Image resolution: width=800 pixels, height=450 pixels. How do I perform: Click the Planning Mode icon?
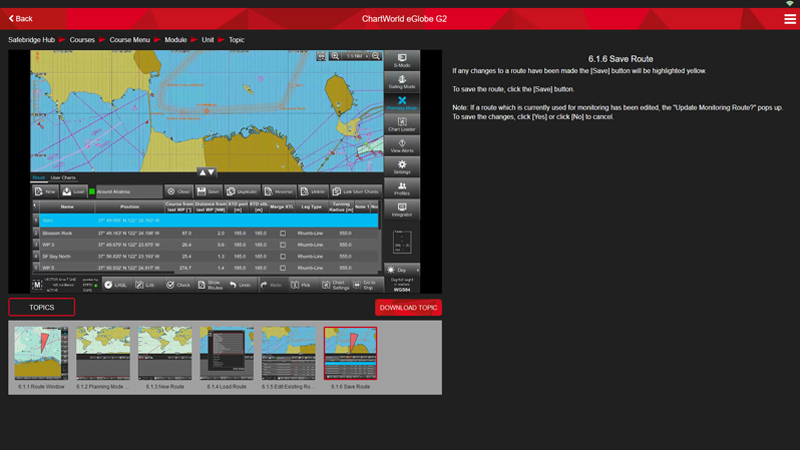pos(402,108)
